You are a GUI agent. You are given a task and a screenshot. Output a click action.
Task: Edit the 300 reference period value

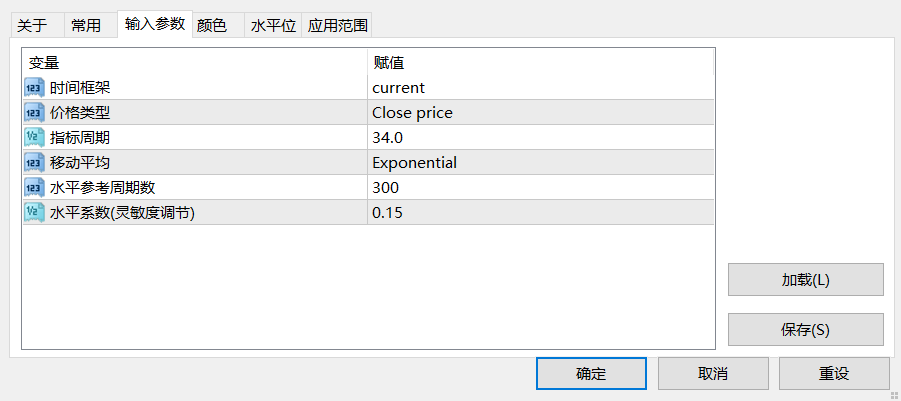pos(541,188)
